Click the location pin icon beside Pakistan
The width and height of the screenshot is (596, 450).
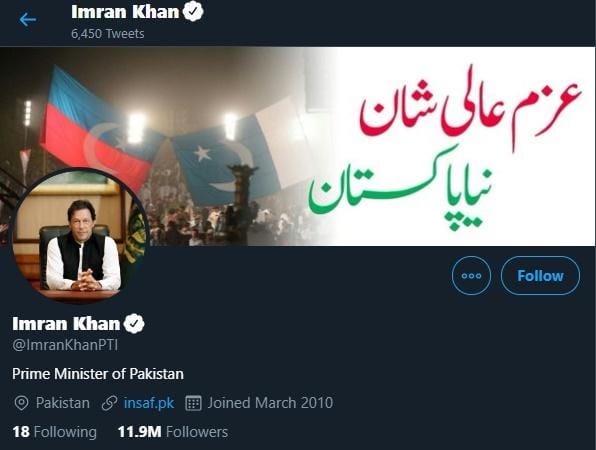(x=21, y=403)
